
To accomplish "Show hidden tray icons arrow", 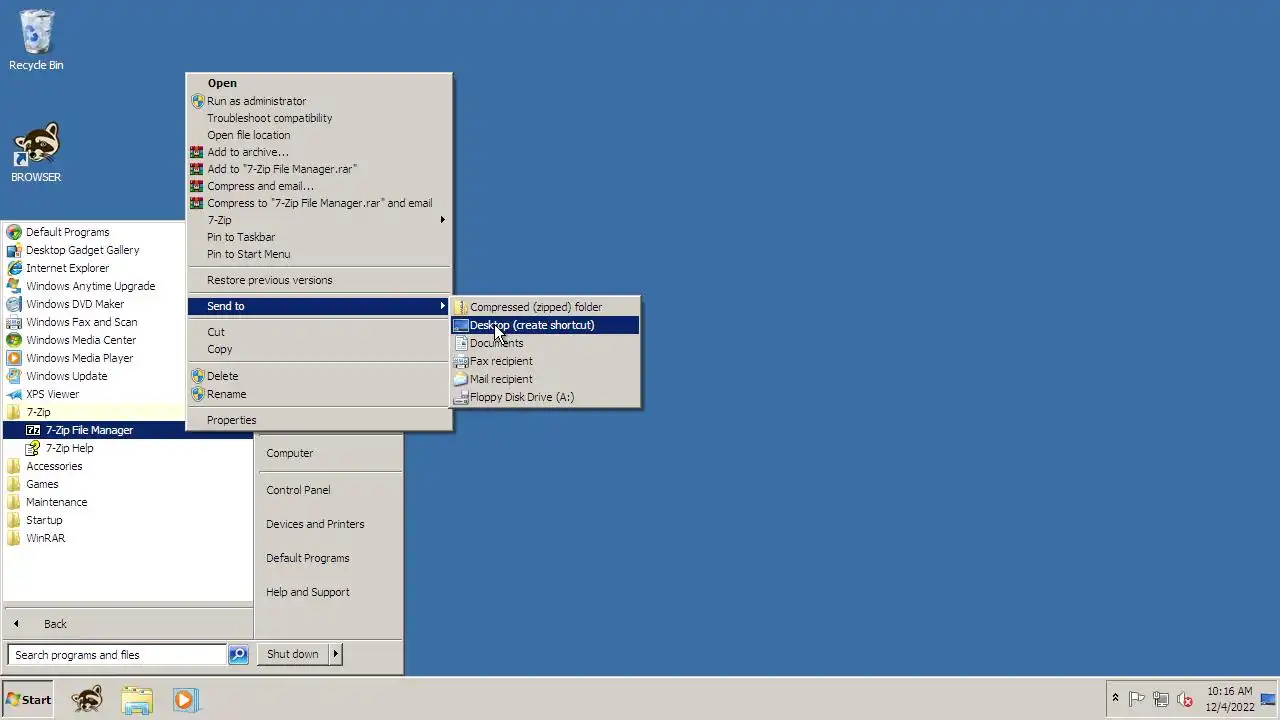I will (1115, 699).
